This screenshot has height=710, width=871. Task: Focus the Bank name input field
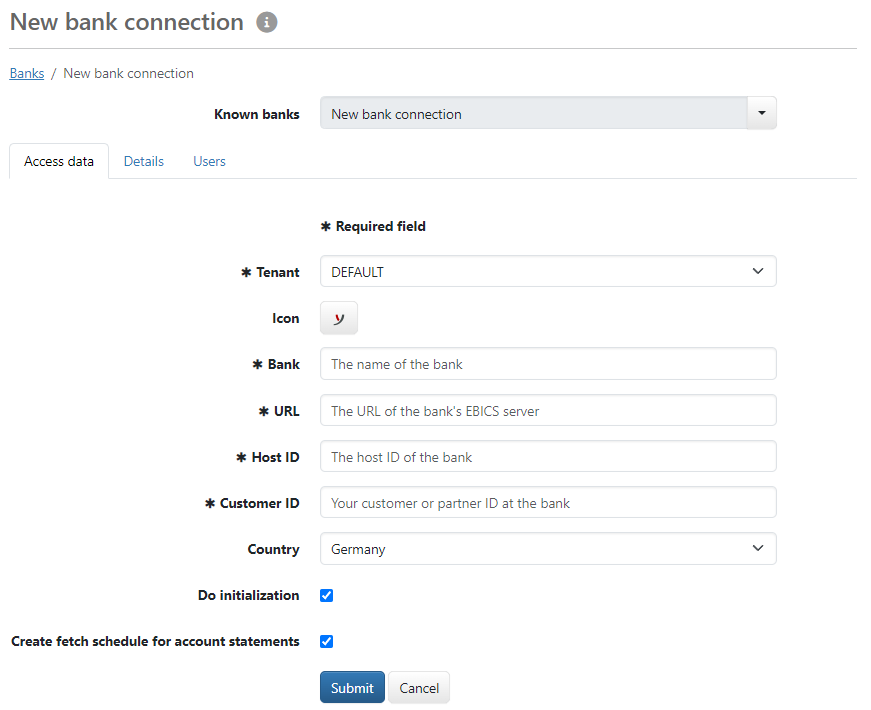coord(547,364)
